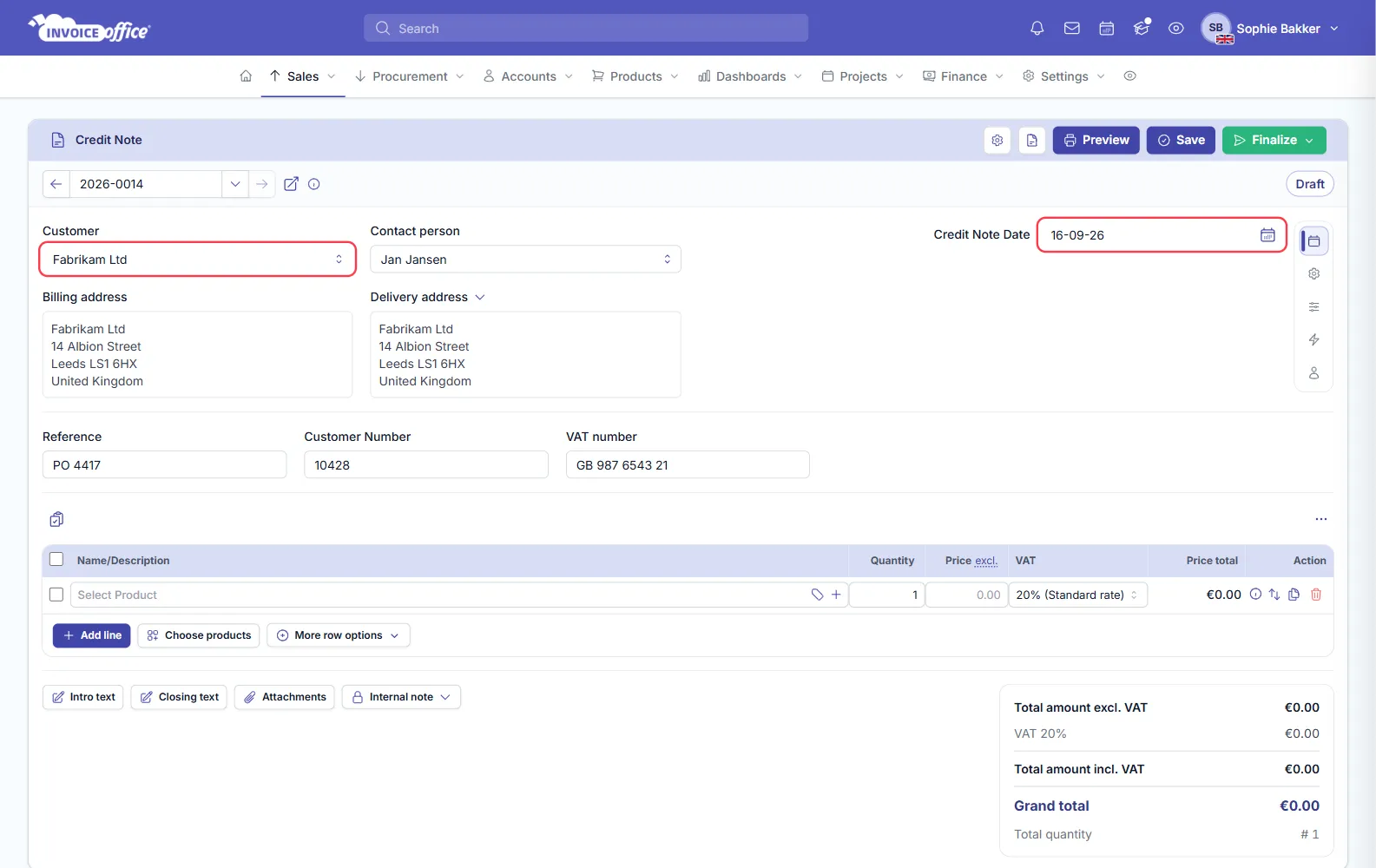This screenshot has width=1376, height=868.
Task: Open the gear icon in right sidebar
Action: (1313, 273)
